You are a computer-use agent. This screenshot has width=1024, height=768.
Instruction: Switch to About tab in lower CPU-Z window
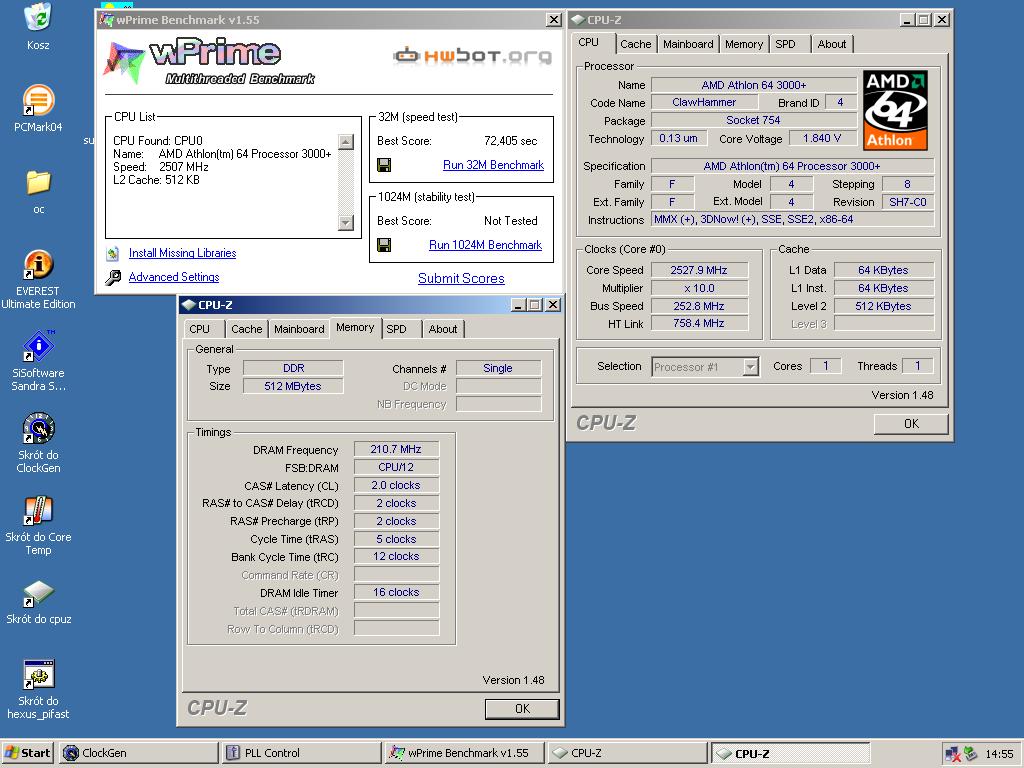(x=443, y=329)
